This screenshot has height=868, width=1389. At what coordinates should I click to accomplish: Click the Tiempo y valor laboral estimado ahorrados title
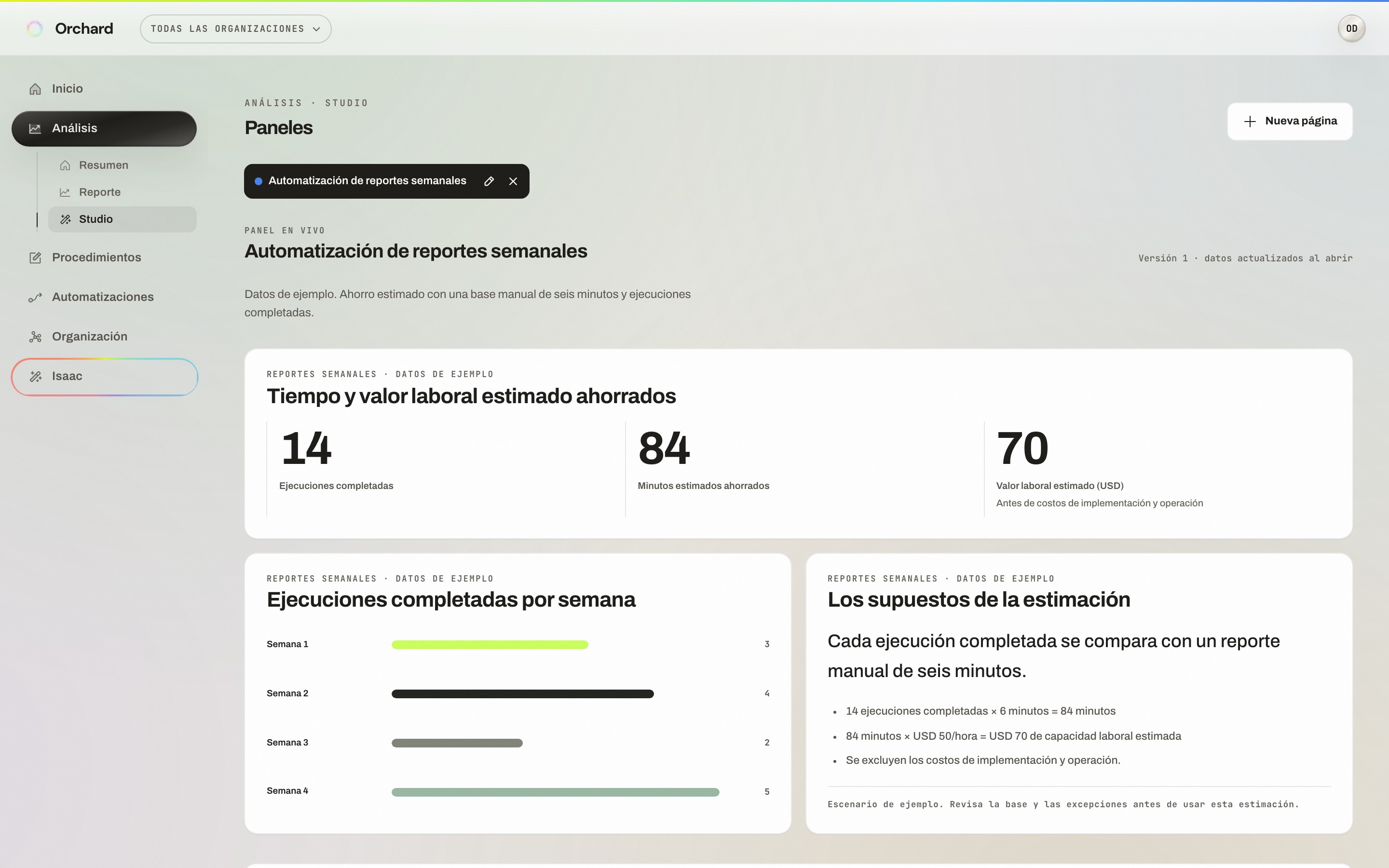(471, 396)
